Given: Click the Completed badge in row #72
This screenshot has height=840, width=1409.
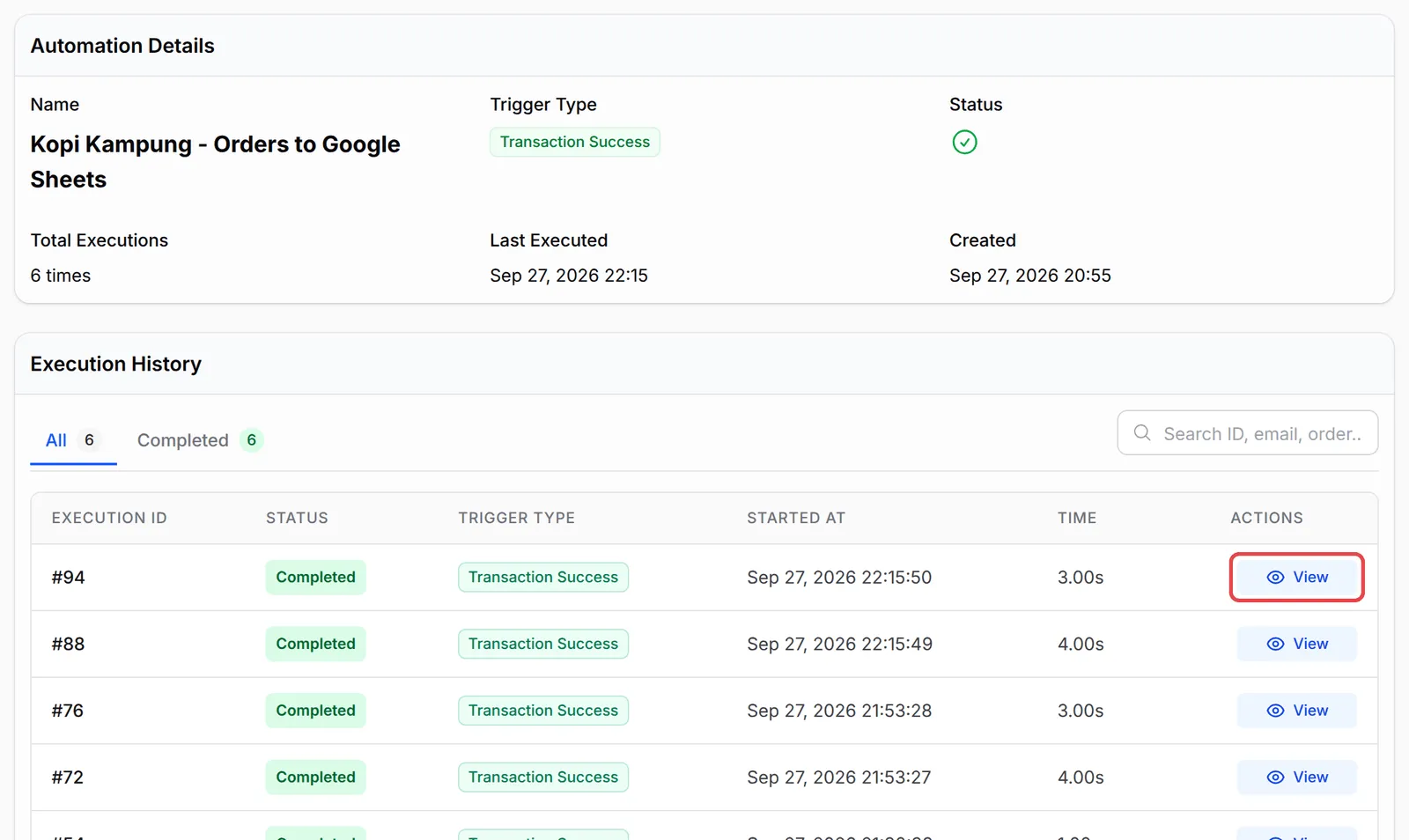Looking at the screenshot, I should pos(315,777).
